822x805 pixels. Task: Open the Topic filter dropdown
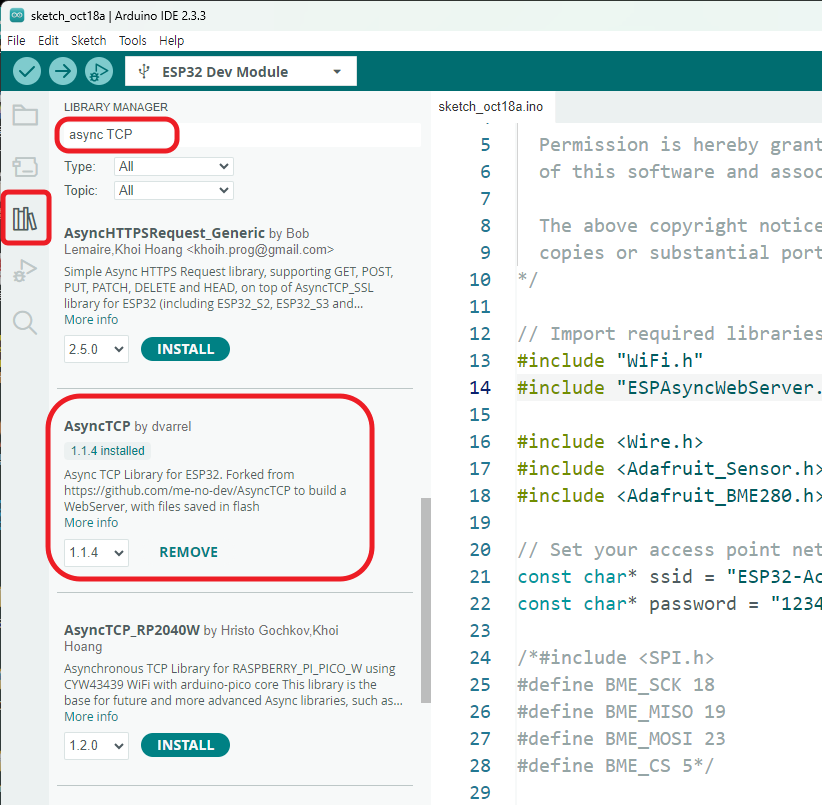point(174,190)
